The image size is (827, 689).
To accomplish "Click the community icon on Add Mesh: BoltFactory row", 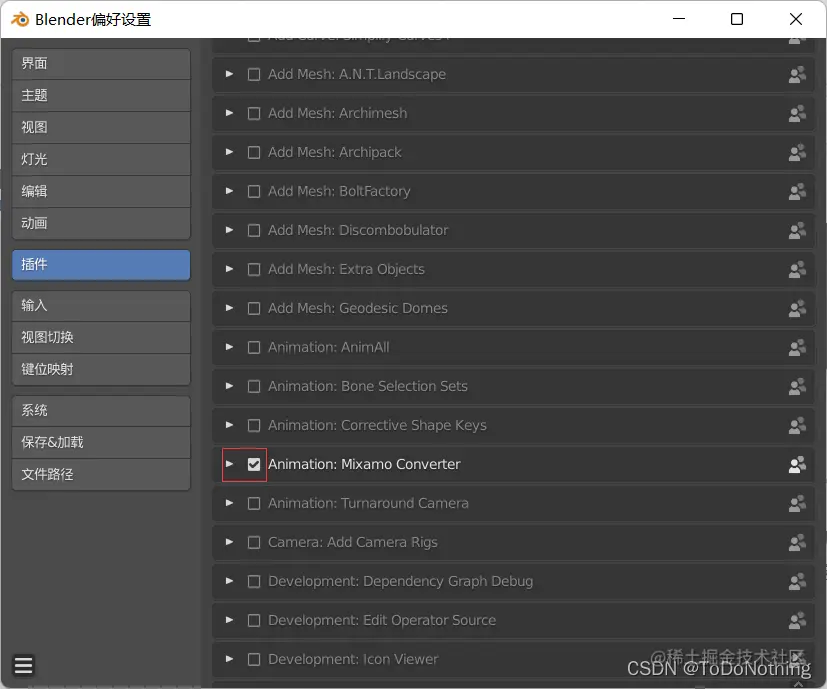I will [x=797, y=192].
